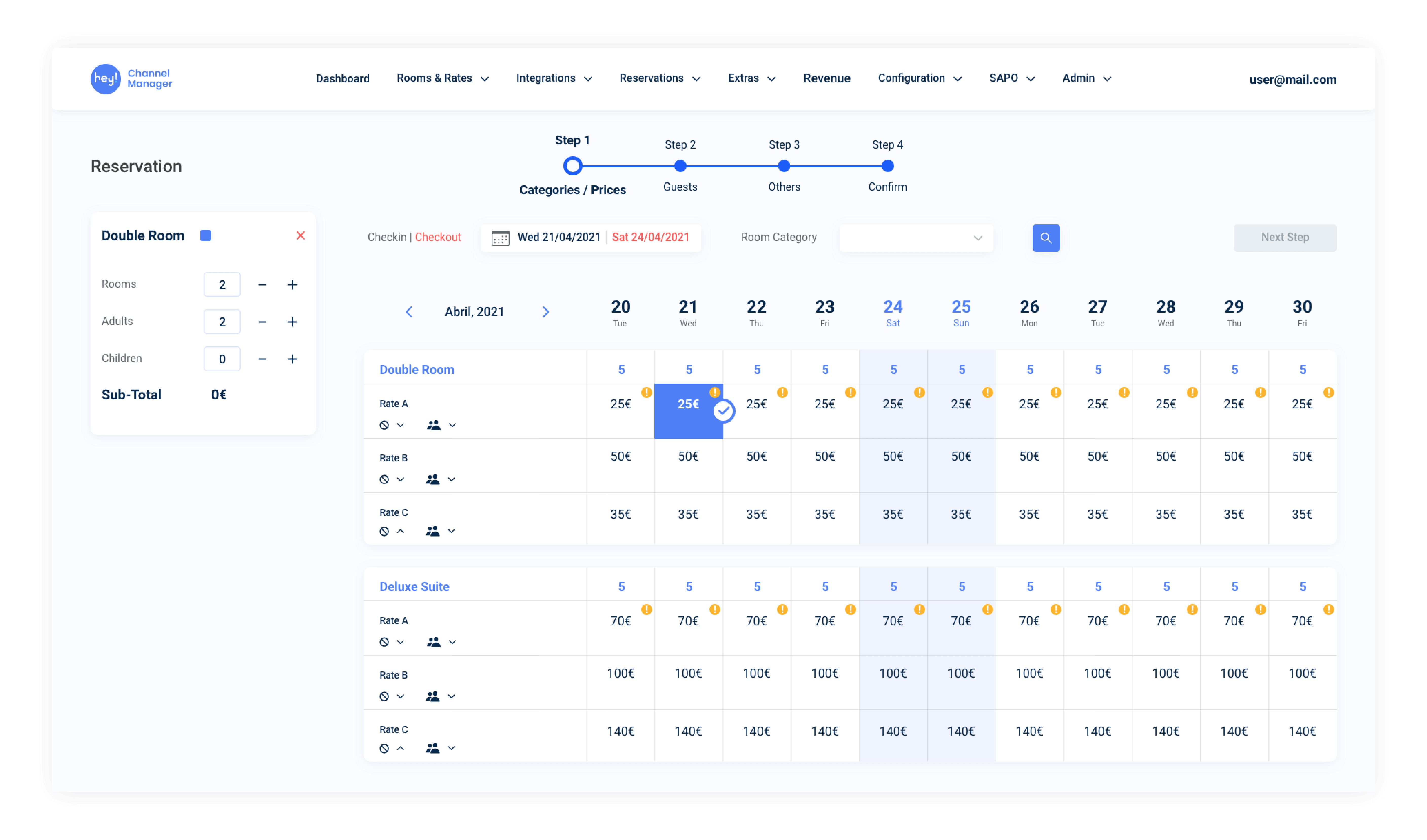Click the Children quantity field
This screenshot has height=840, width=1427.
pos(222,359)
